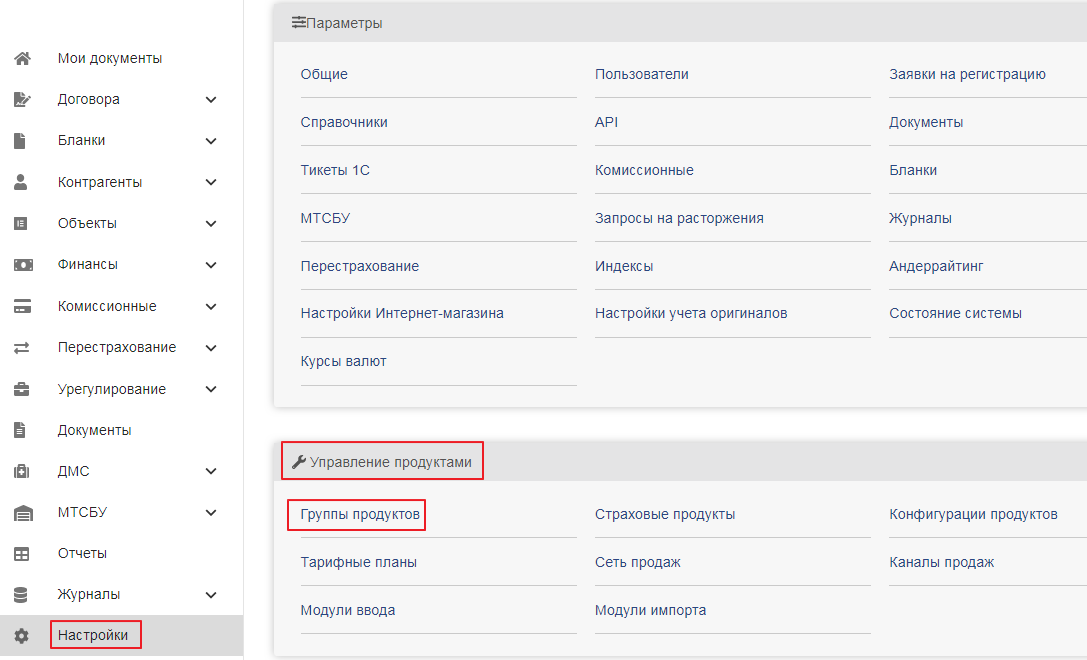Click the contract pen icon beside Договора

tap(22, 99)
